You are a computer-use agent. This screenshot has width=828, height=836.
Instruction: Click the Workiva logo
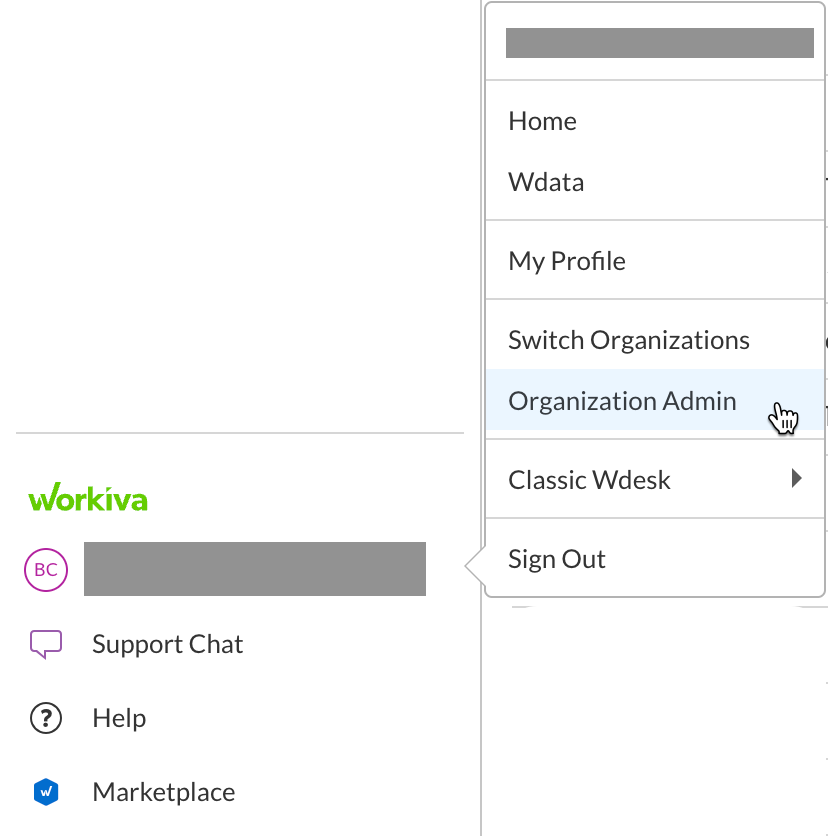(x=88, y=498)
